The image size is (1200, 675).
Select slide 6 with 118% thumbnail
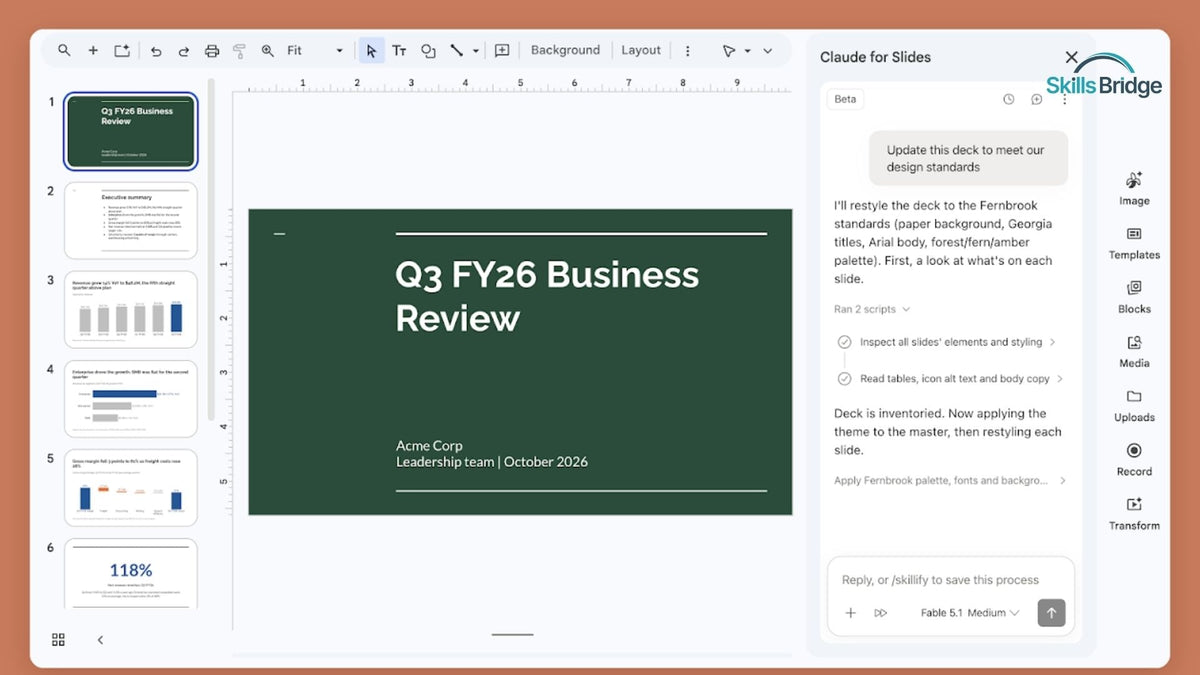(131, 574)
